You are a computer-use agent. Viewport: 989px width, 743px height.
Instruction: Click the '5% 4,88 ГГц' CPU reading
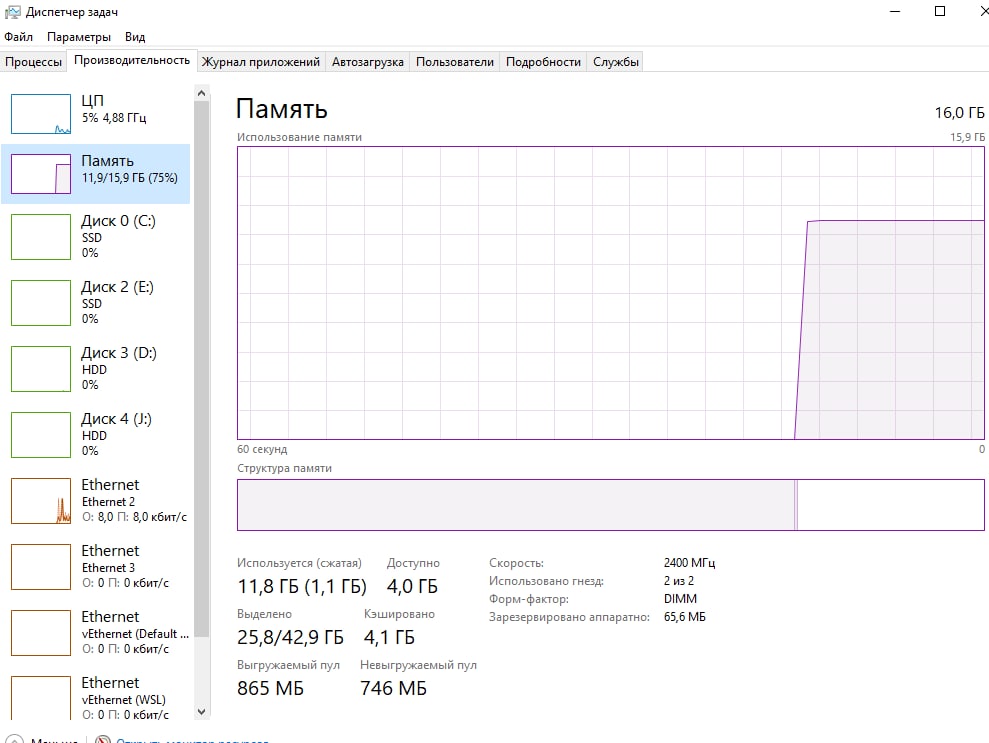coord(114,118)
